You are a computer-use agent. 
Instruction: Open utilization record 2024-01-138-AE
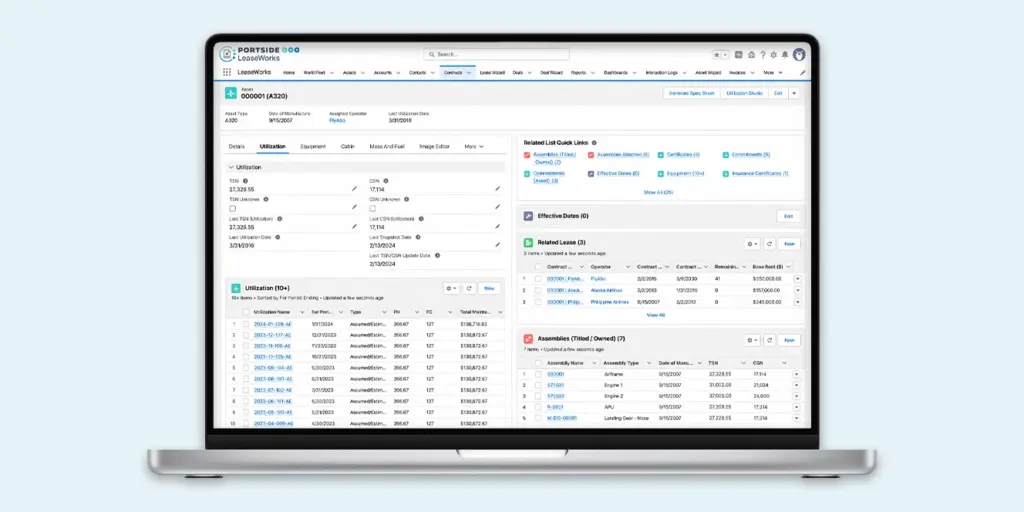[272, 324]
